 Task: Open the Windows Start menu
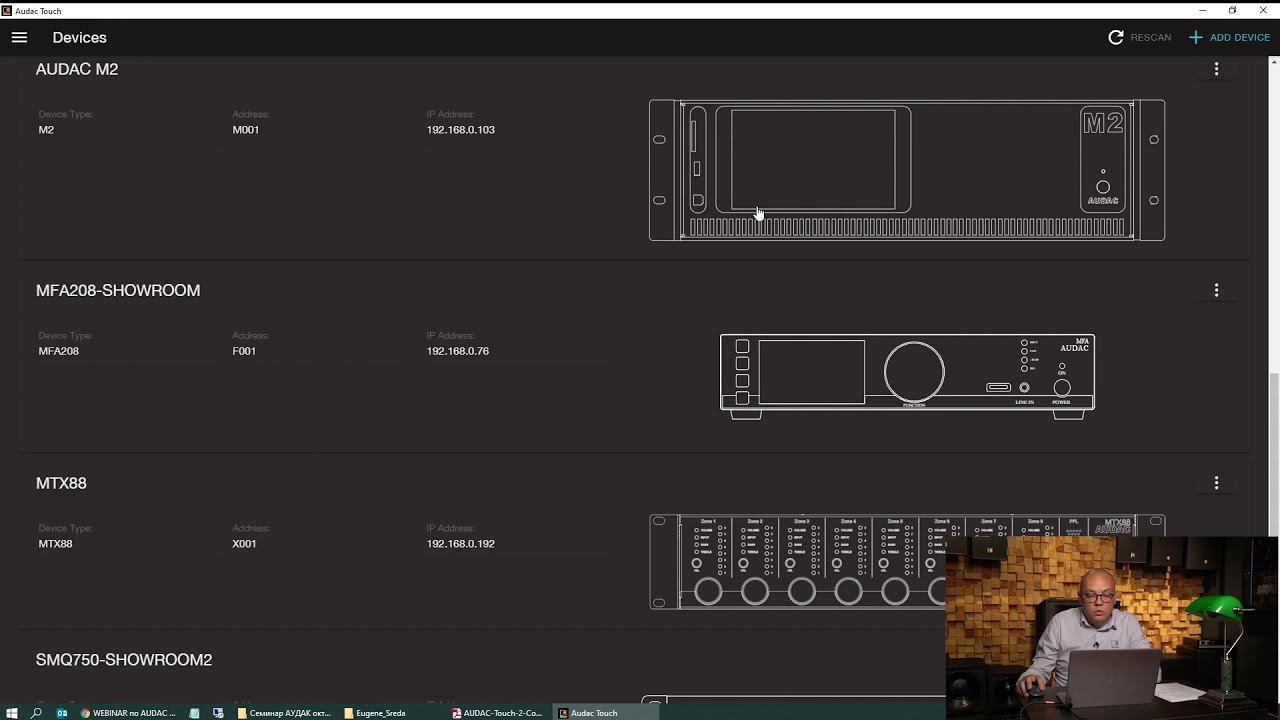click(12, 713)
